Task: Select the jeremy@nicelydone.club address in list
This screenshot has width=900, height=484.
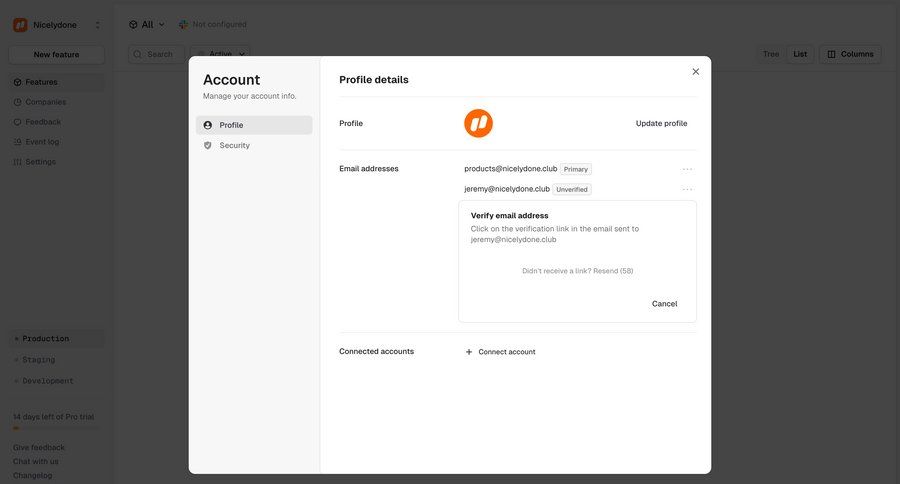Action: pyautogui.click(x=507, y=189)
